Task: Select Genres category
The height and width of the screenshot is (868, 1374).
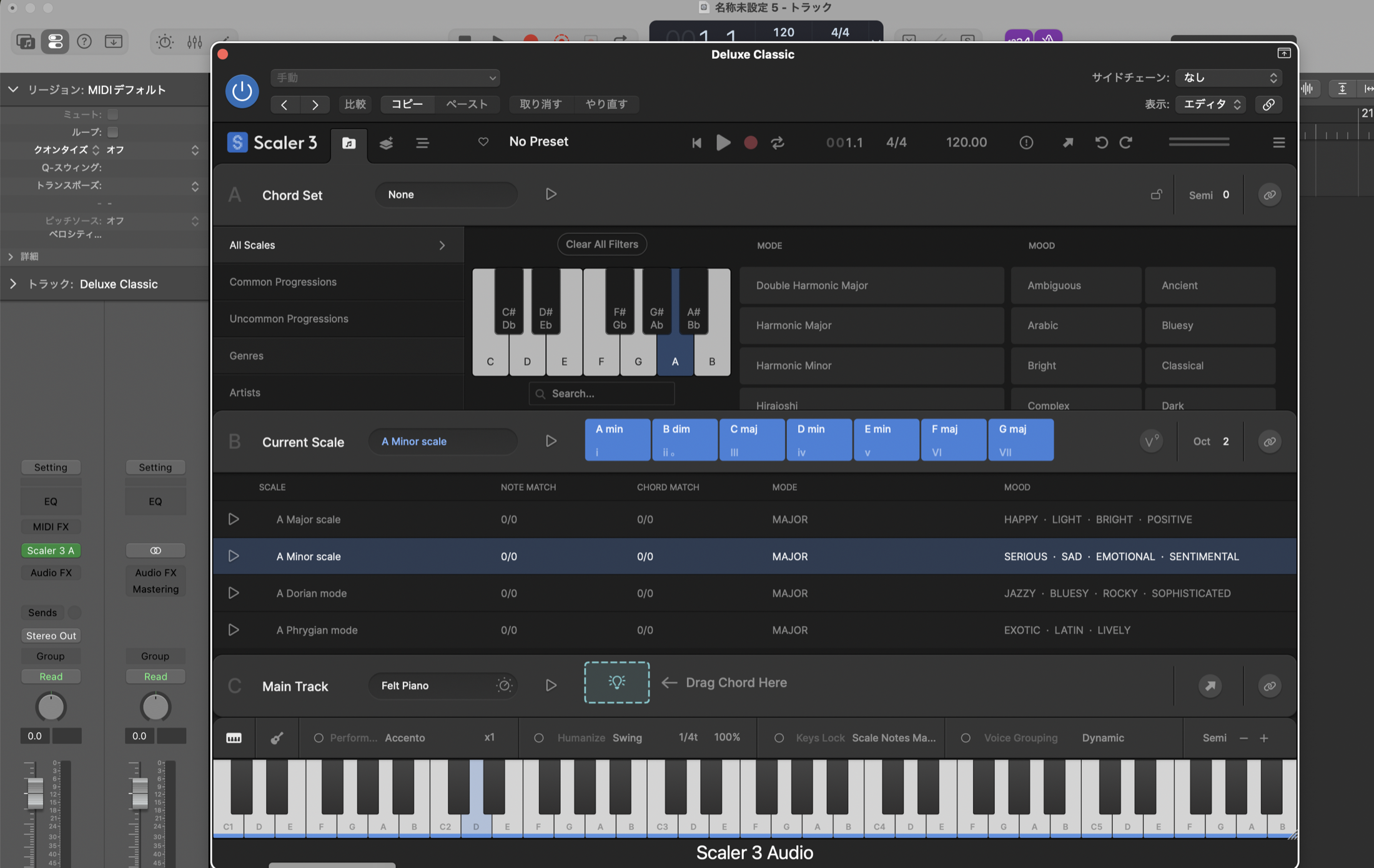Action: pyautogui.click(x=338, y=355)
